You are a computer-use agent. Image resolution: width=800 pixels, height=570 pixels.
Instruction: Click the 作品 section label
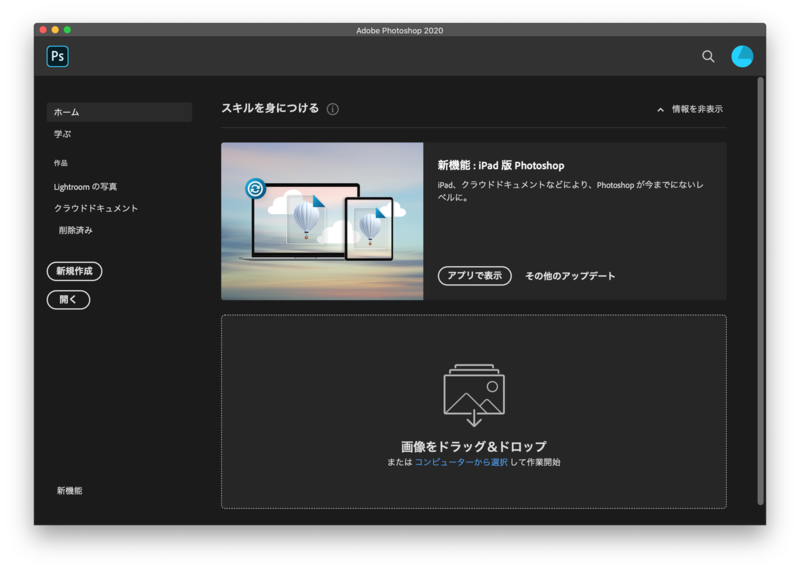(61, 163)
